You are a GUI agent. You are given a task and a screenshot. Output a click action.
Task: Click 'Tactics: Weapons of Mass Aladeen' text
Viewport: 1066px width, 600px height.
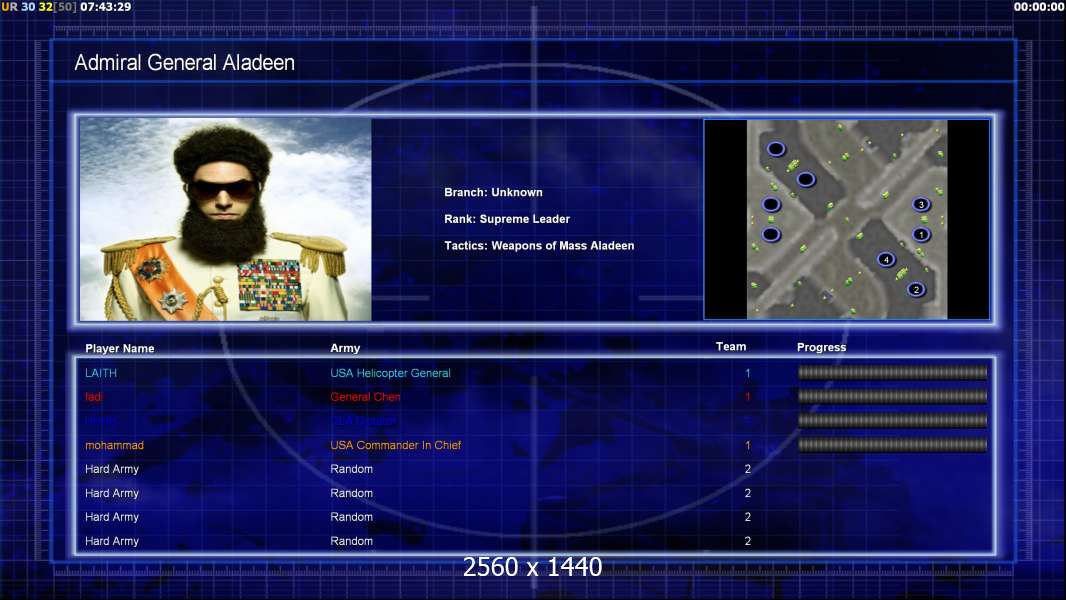pyautogui.click(x=539, y=245)
